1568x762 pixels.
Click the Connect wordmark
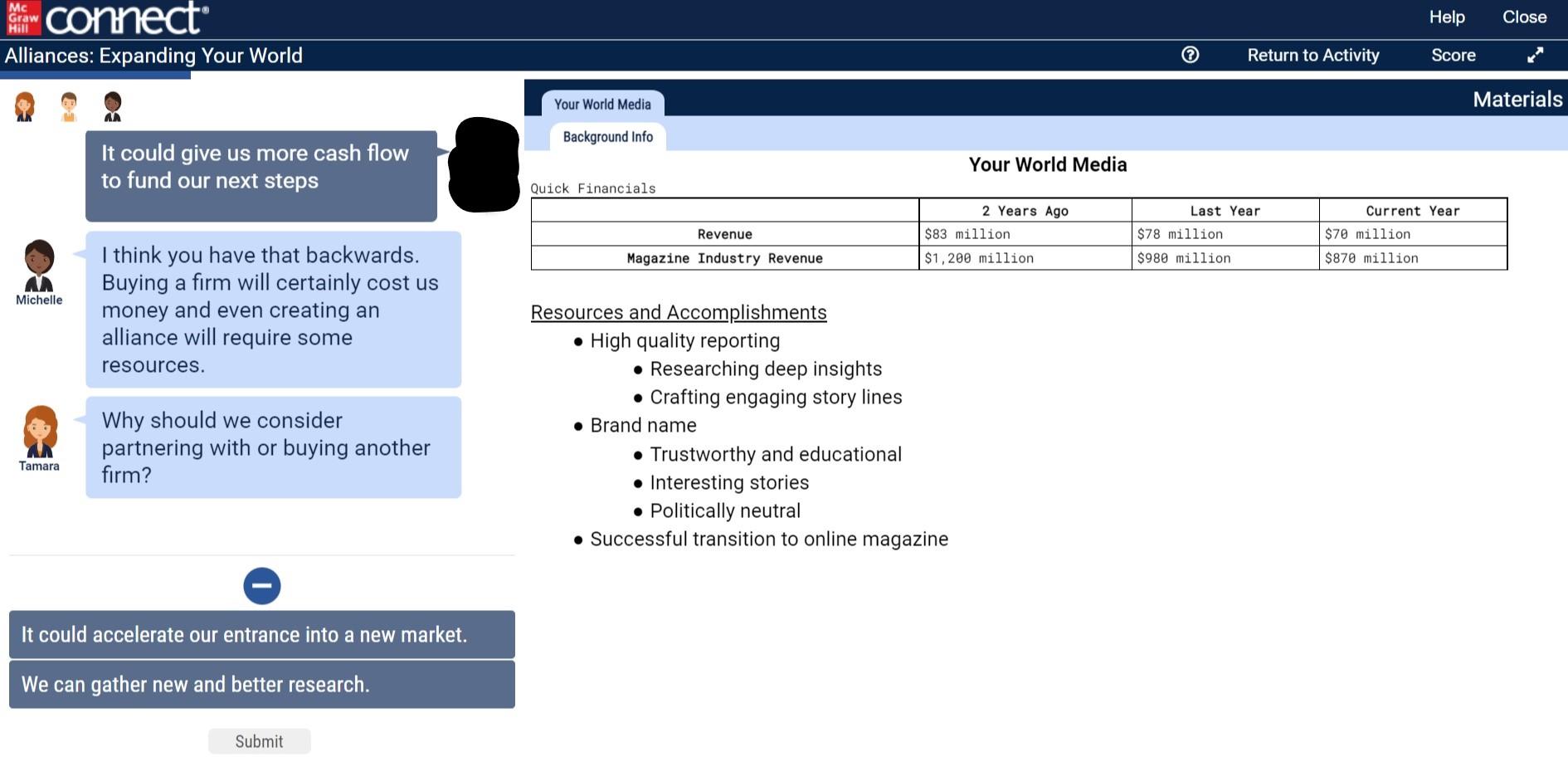[126, 17]
